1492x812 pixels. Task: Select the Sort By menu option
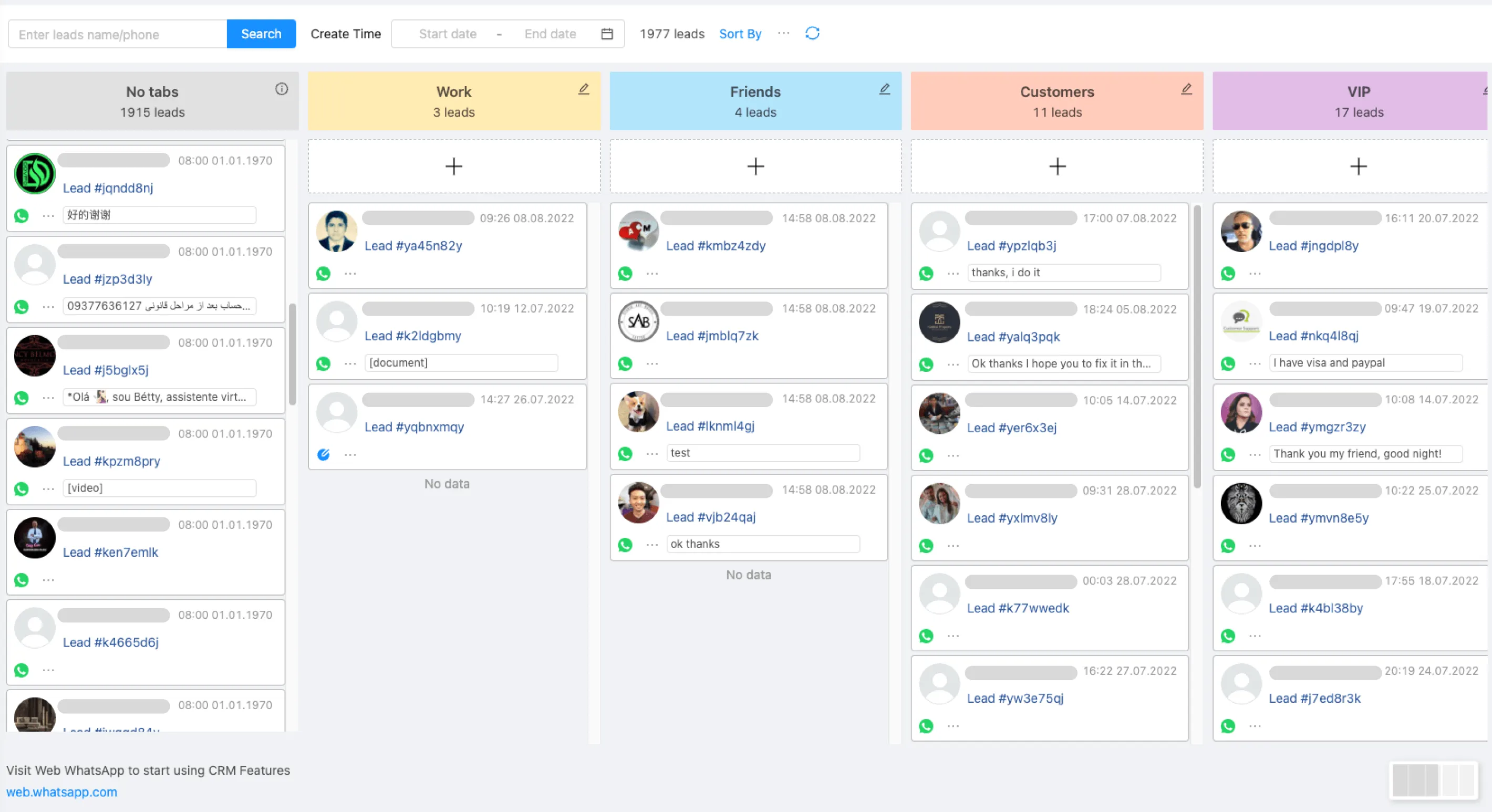point(740,33)
